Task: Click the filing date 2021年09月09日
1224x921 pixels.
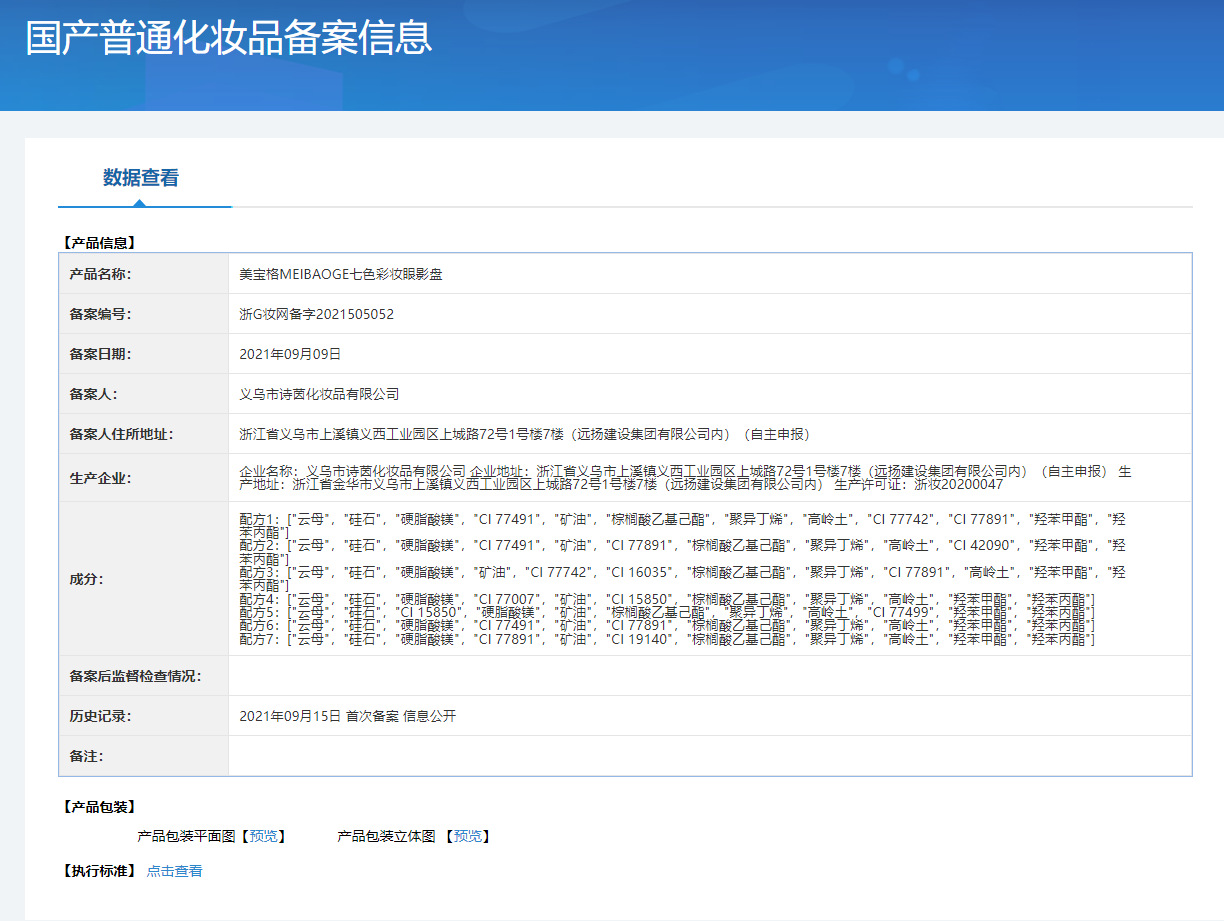Action: [290, 354]
